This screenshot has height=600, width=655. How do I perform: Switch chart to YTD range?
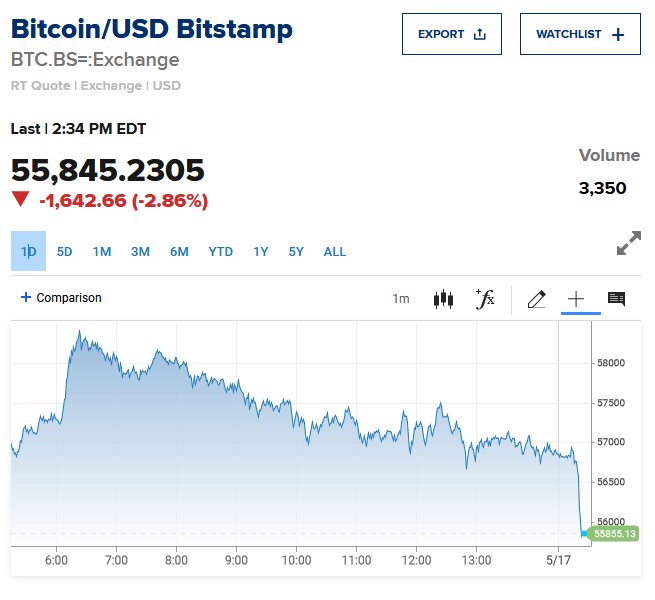tap(221, 251)
